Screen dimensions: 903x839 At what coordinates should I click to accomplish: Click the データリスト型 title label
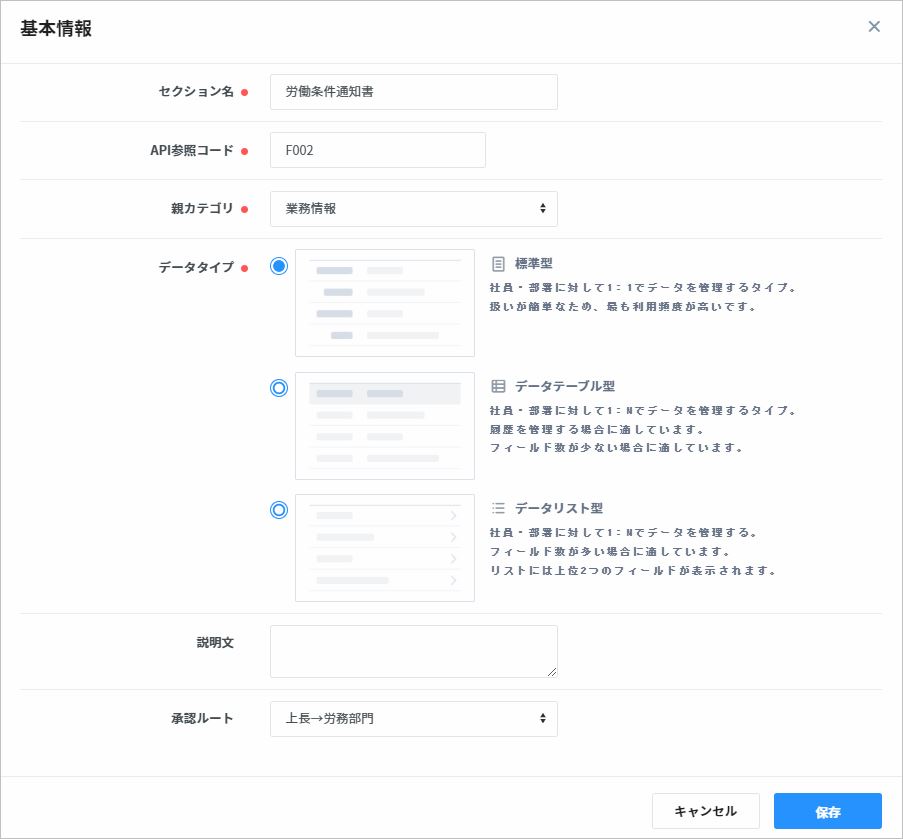559,508
